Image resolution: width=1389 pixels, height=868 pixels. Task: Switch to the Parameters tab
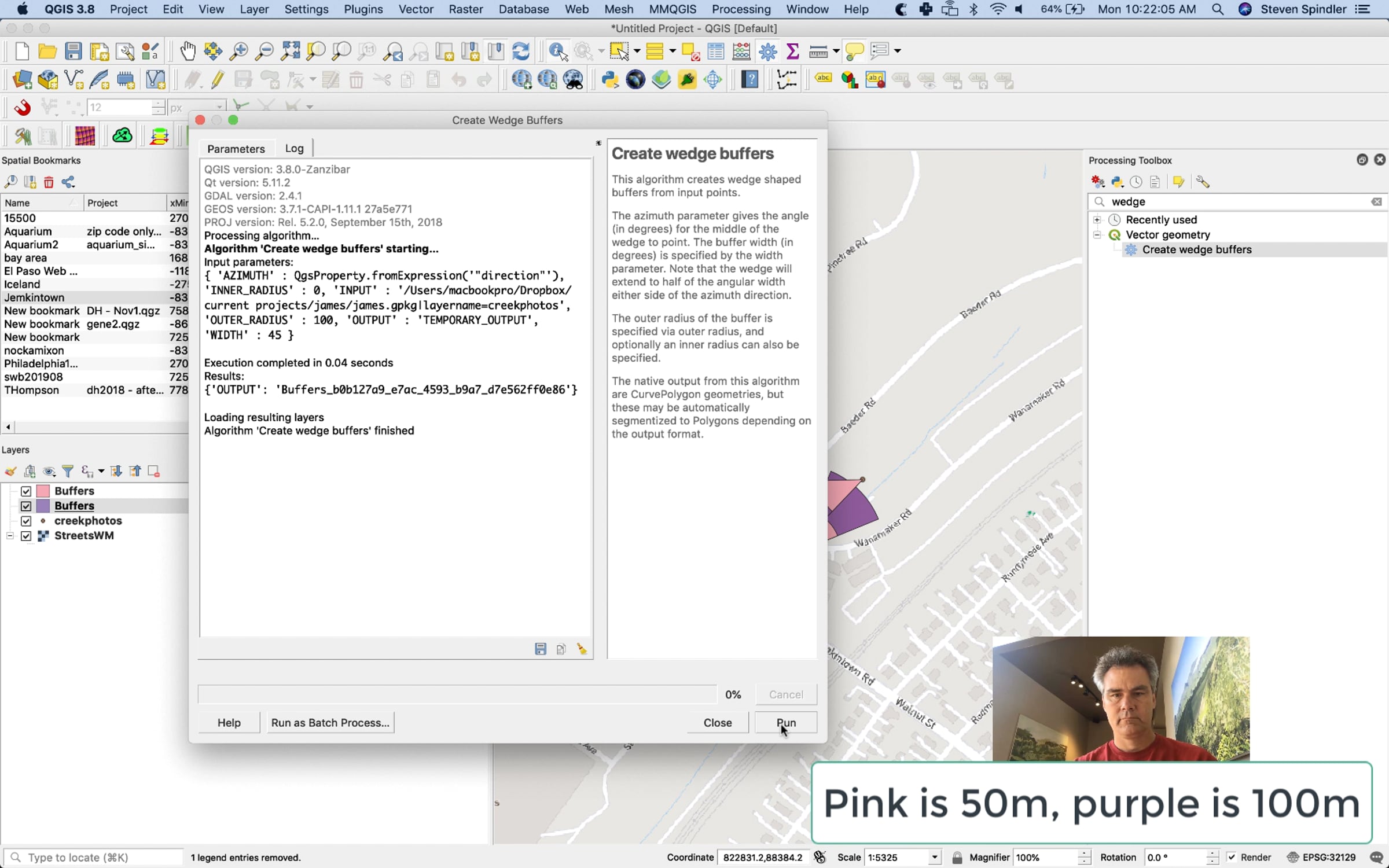coord(236,149)
